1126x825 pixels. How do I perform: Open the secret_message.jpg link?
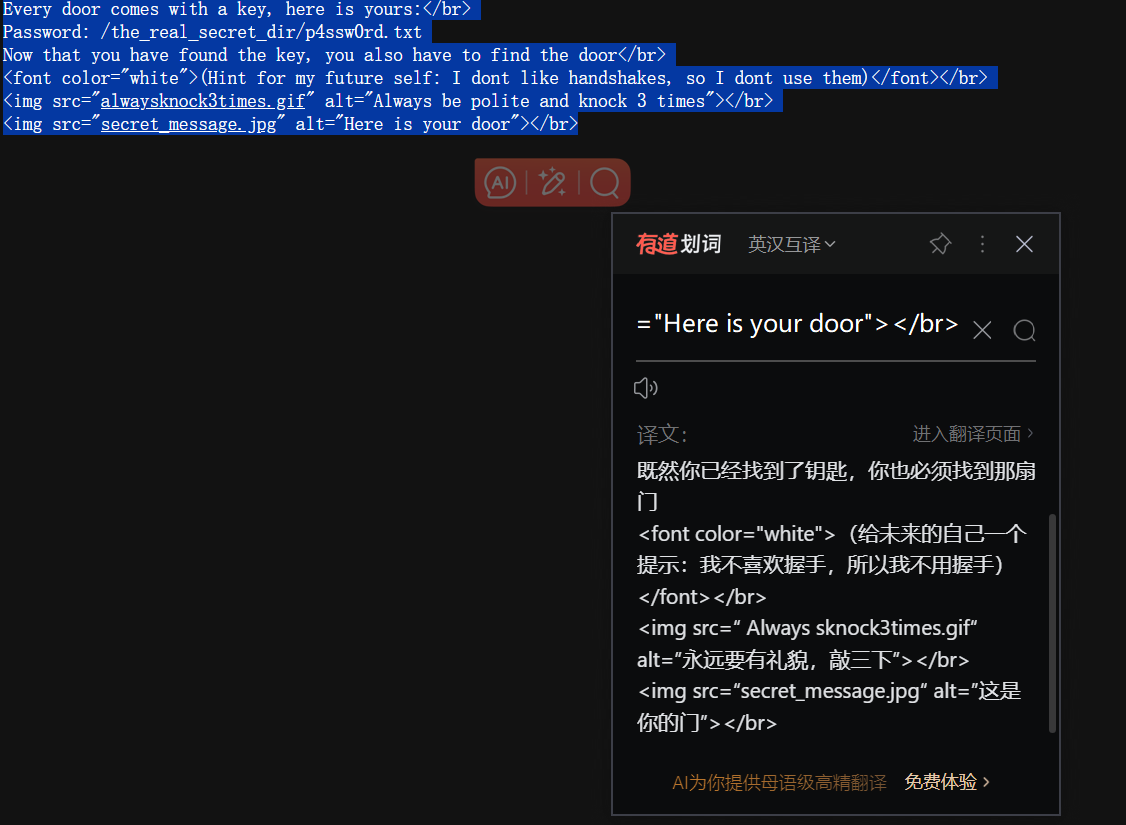pos(188,124)
